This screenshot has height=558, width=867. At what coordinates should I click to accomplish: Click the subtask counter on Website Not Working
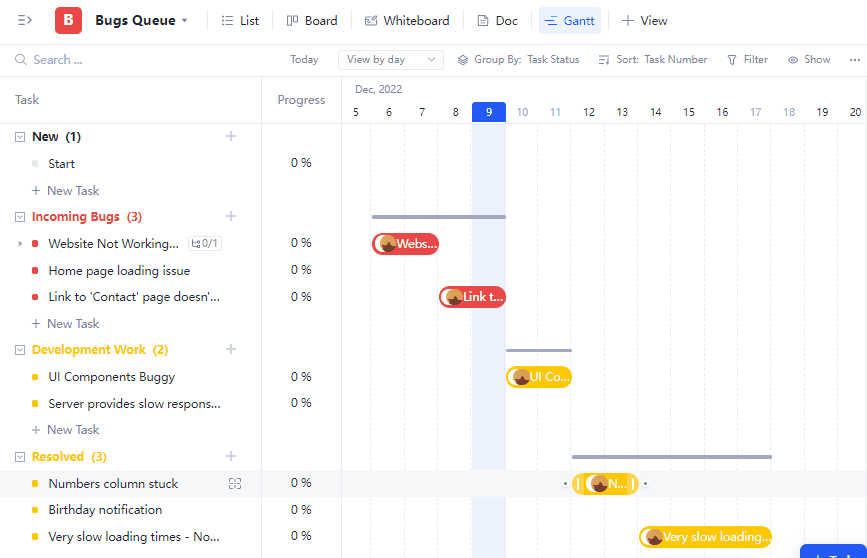tap(205, 243)
